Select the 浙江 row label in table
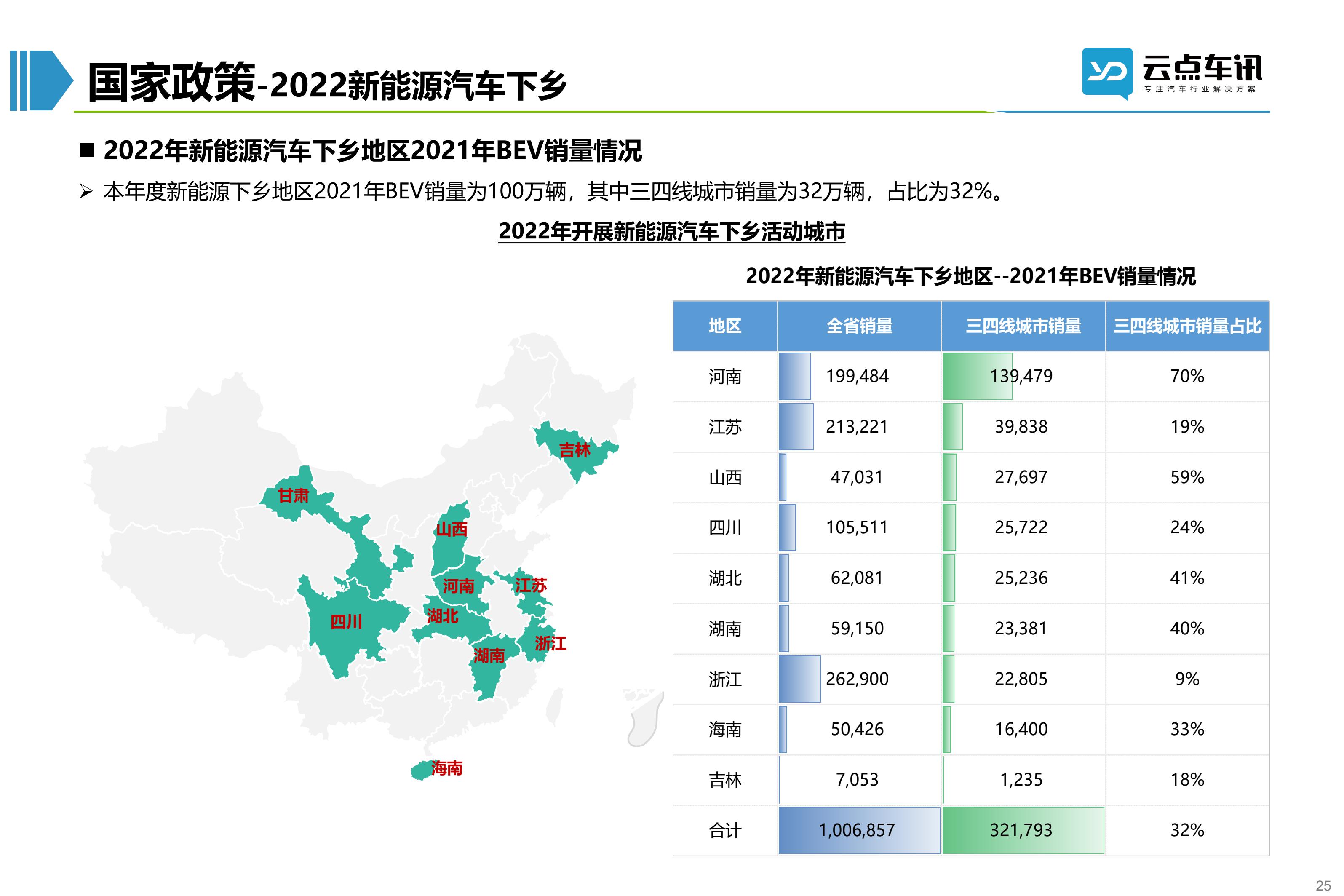This screenshot has width=1344, height=896. (x=725, y=679)
